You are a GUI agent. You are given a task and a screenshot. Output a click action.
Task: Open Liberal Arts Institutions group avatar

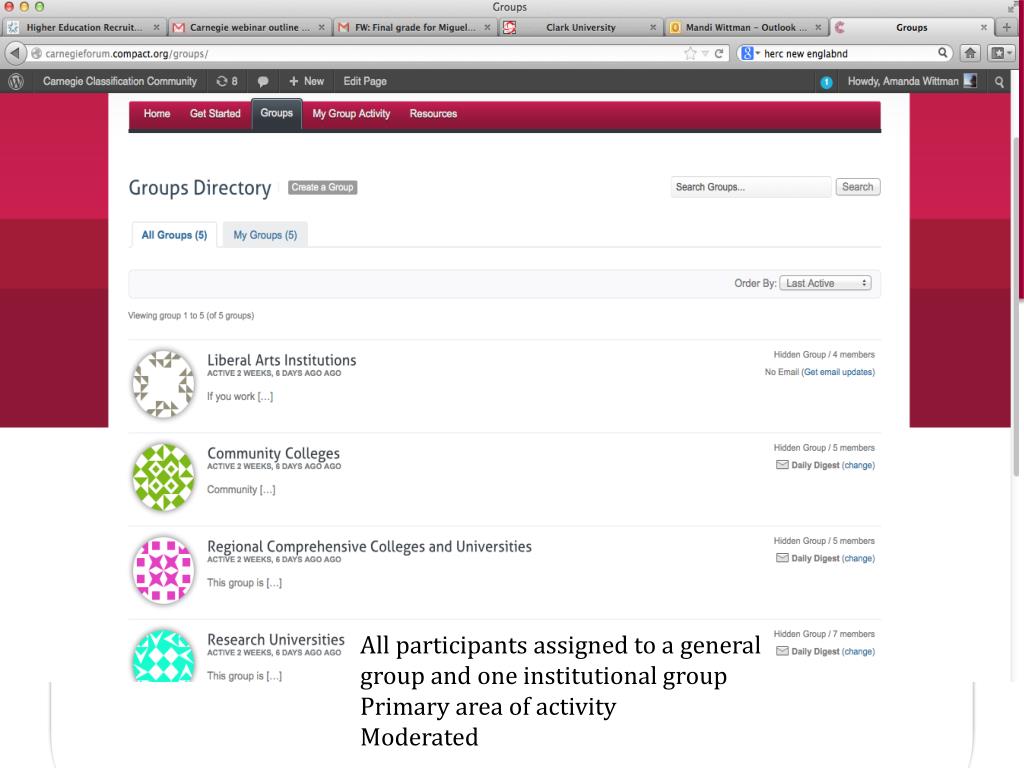[163, 384]
